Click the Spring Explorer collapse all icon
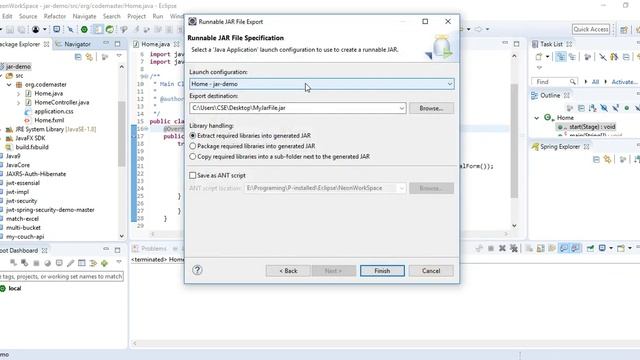640x360 pixels. click(x=596, y=160)
